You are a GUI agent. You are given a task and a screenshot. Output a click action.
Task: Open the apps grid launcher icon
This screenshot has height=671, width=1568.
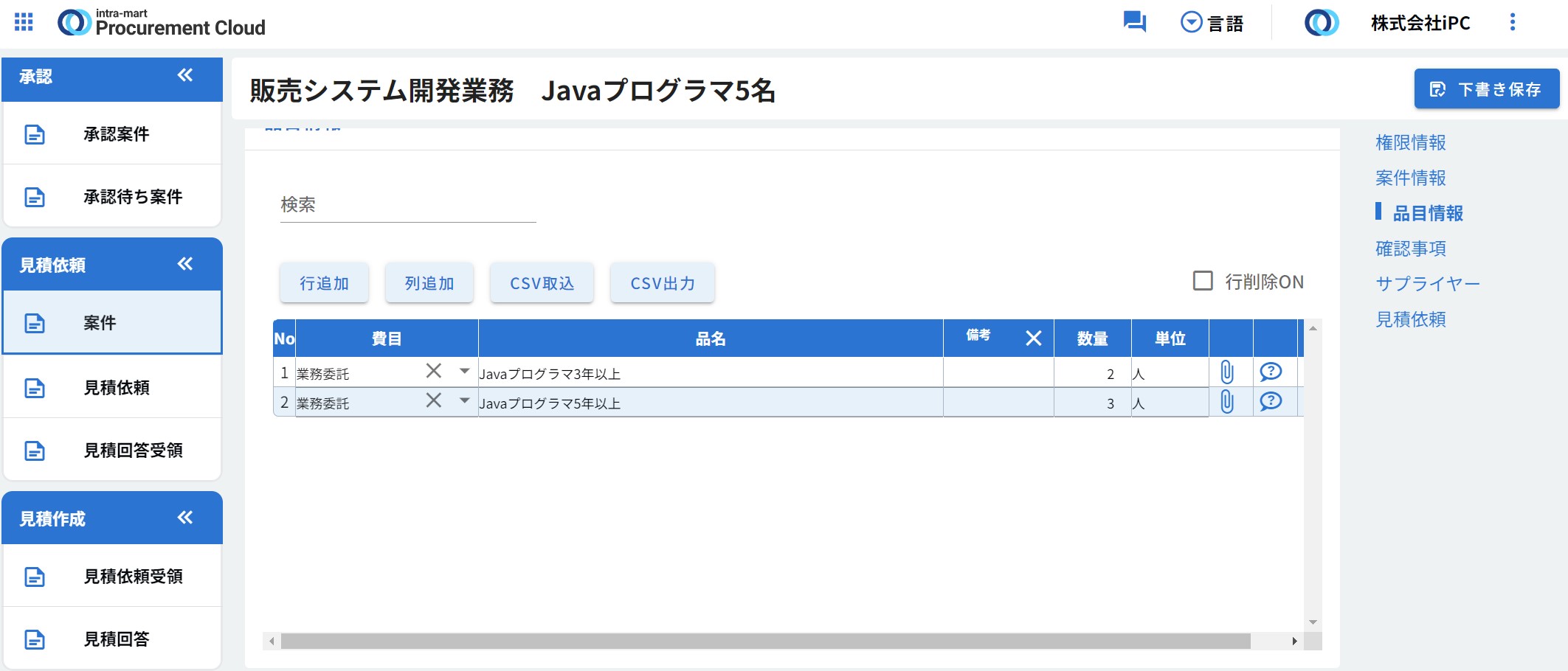24,22
